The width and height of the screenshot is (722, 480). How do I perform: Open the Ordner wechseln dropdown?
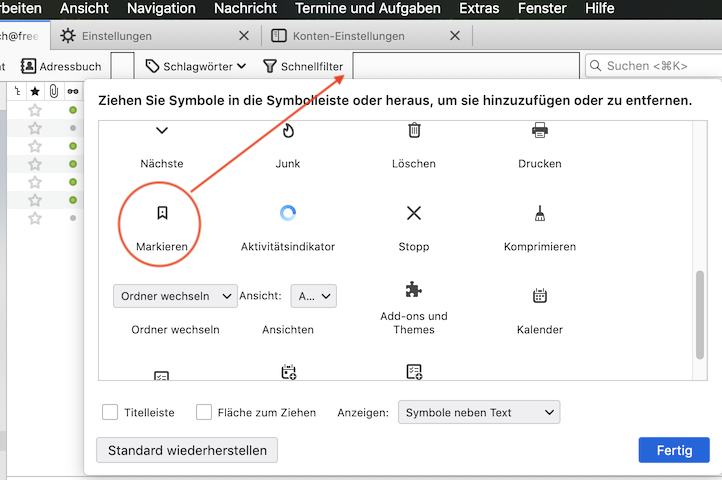[175, 296]
